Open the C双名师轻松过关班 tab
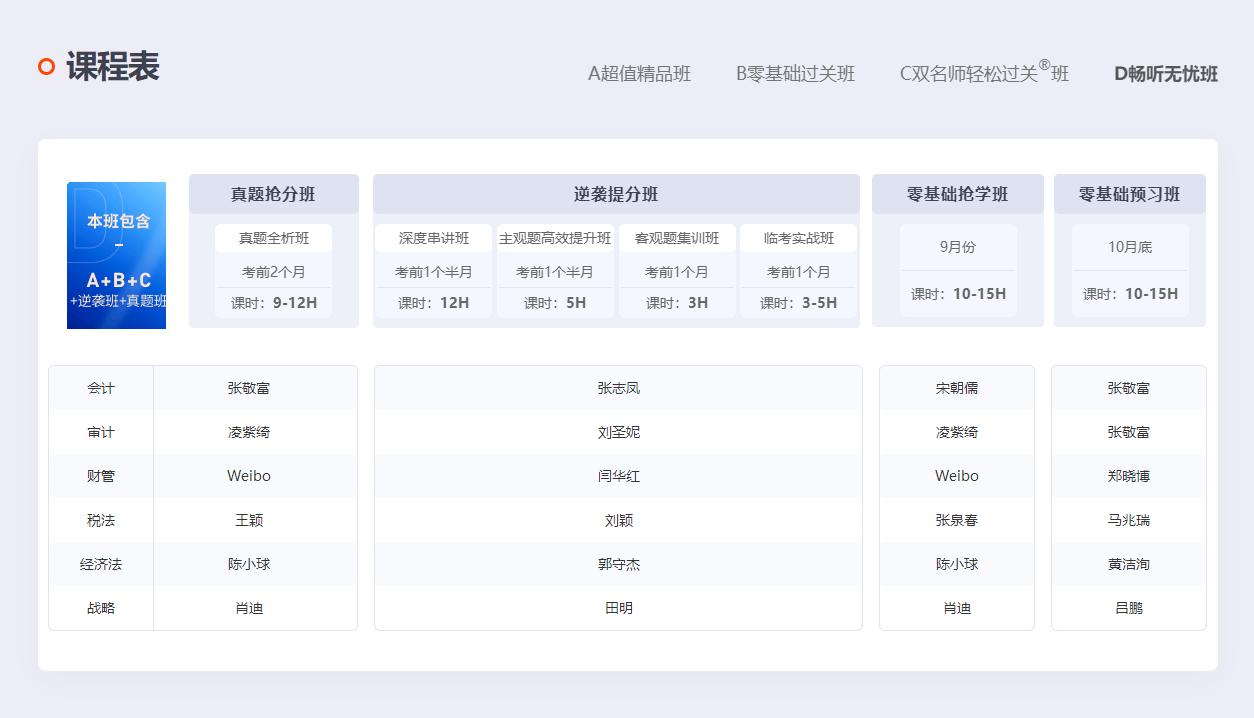This screenshot has height=718, width=1254. click(981, 73)
